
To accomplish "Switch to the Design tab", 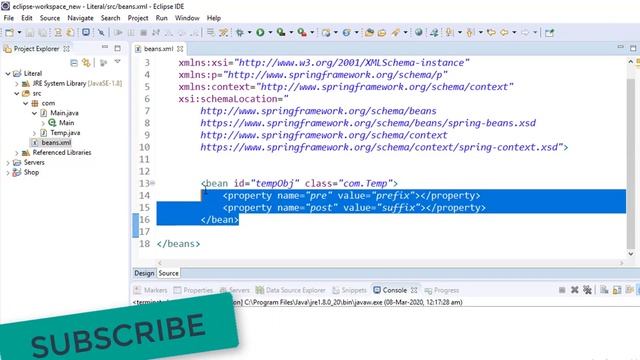I will pos(144,273).
